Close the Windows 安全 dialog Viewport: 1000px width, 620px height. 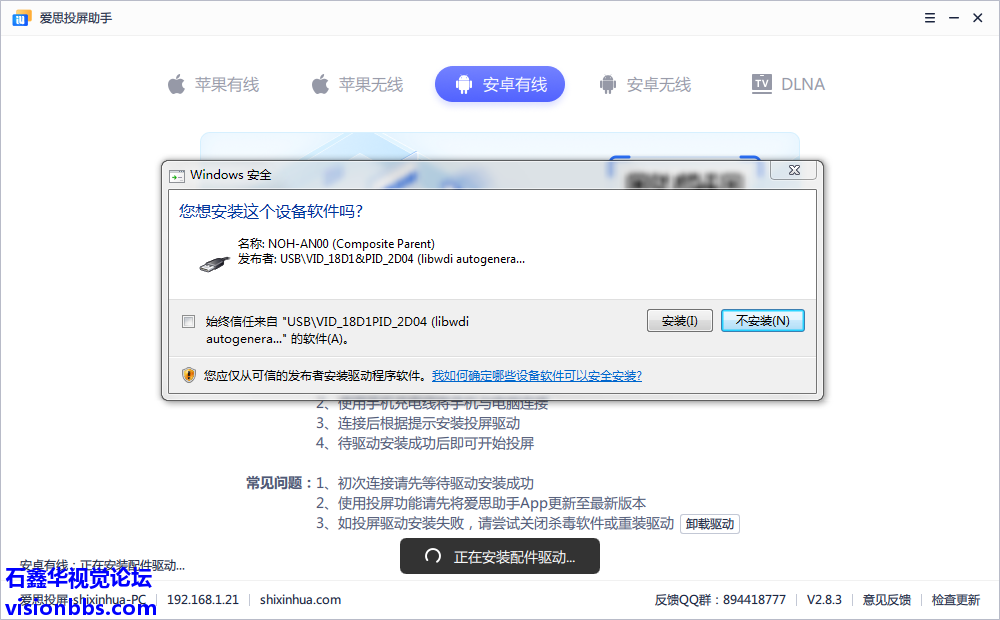(x=794, y=170)
